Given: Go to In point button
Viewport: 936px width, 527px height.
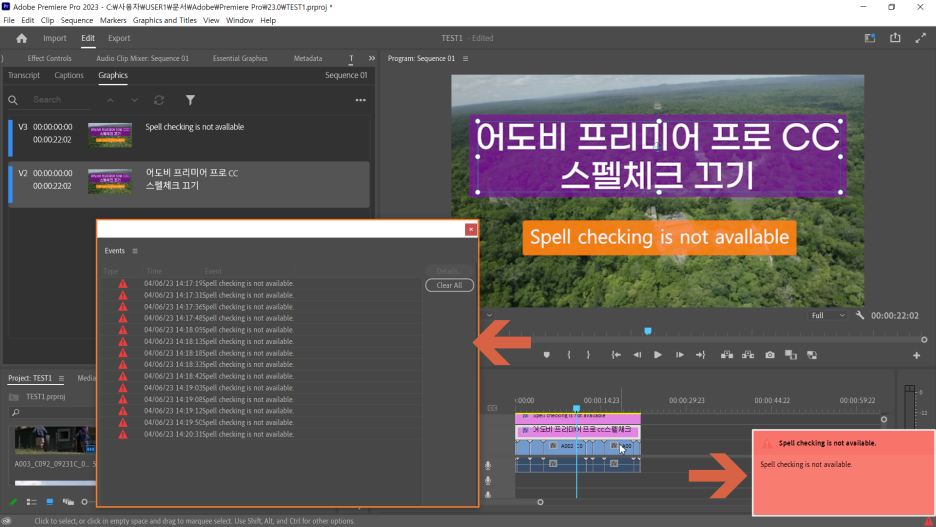Looking at the screenshot, I should click(x=616, y=355).
